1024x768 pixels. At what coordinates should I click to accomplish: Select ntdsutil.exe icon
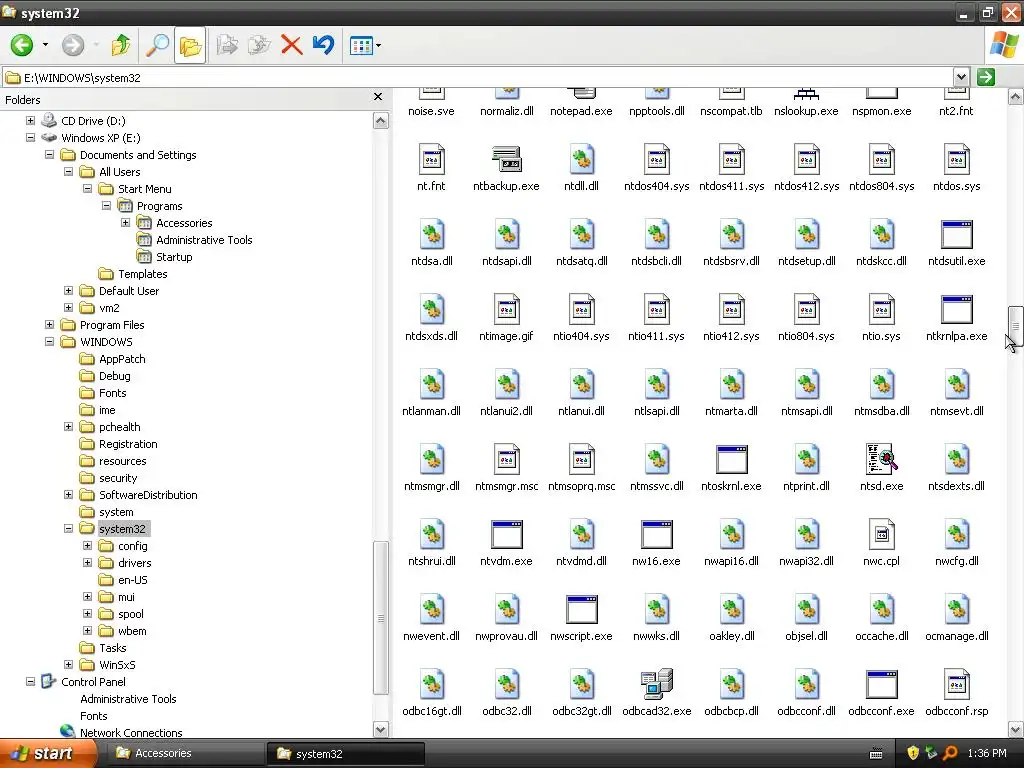pos(957,234)
